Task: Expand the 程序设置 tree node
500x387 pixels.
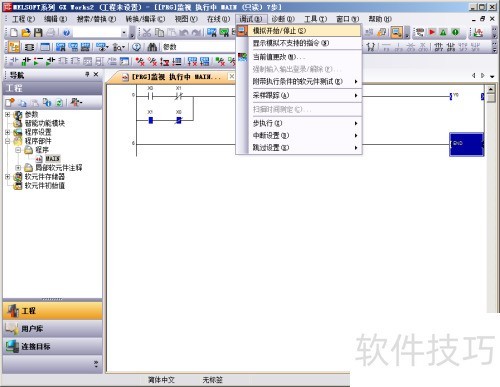Action: coord(7,132)
